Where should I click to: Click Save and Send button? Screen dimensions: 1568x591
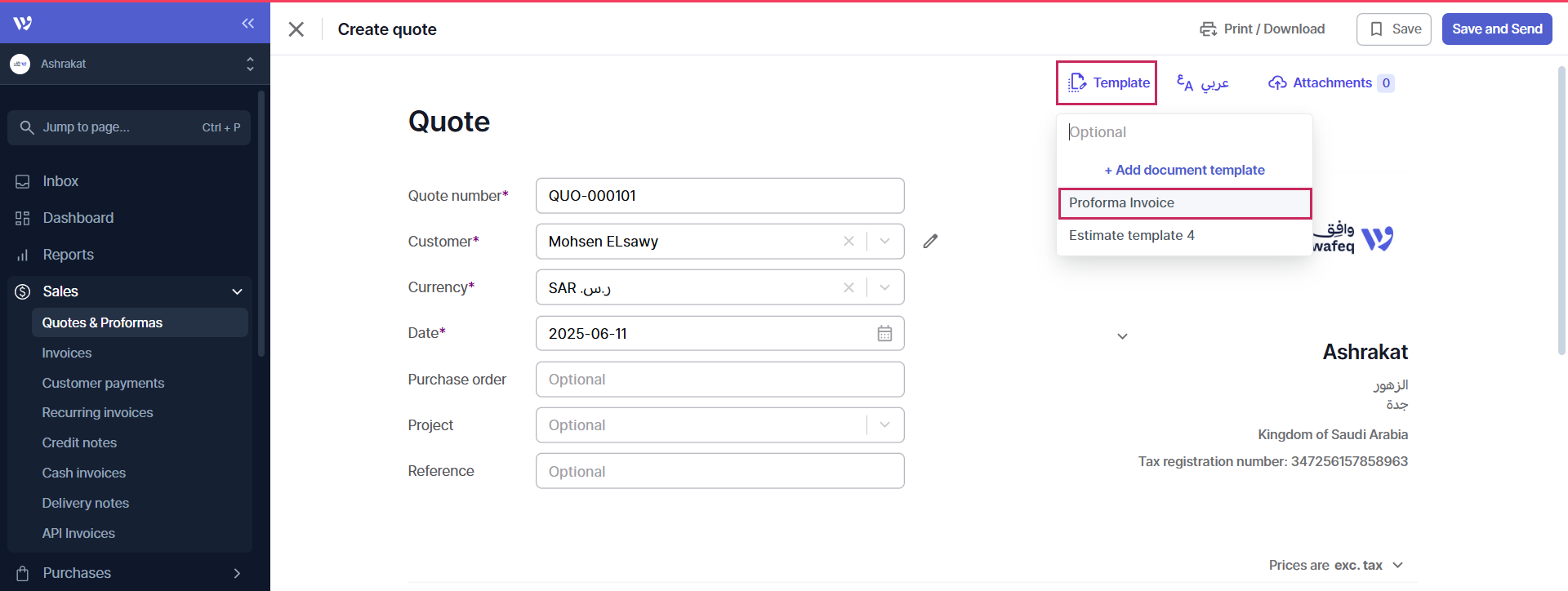(x=1496, y=29)
